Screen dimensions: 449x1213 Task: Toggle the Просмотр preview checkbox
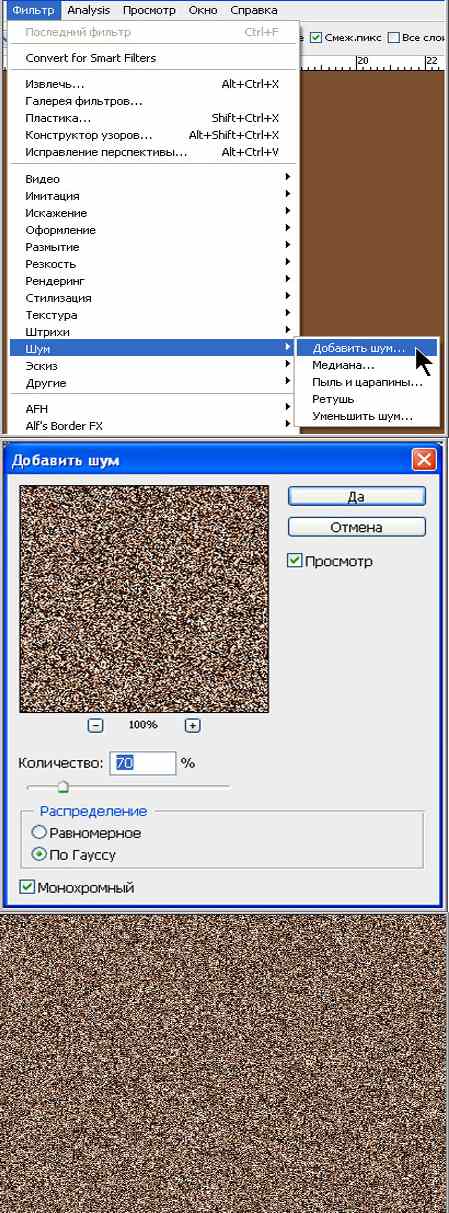[294, 561]
